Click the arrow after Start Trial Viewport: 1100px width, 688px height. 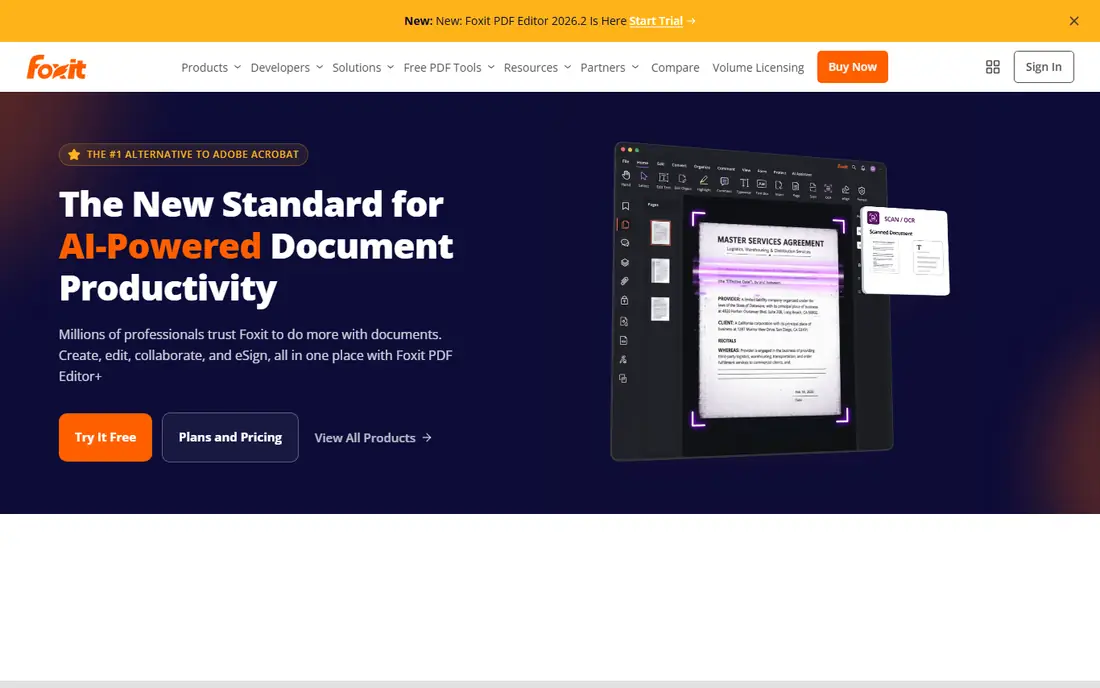pyautogui.click(x=691, y=21)
